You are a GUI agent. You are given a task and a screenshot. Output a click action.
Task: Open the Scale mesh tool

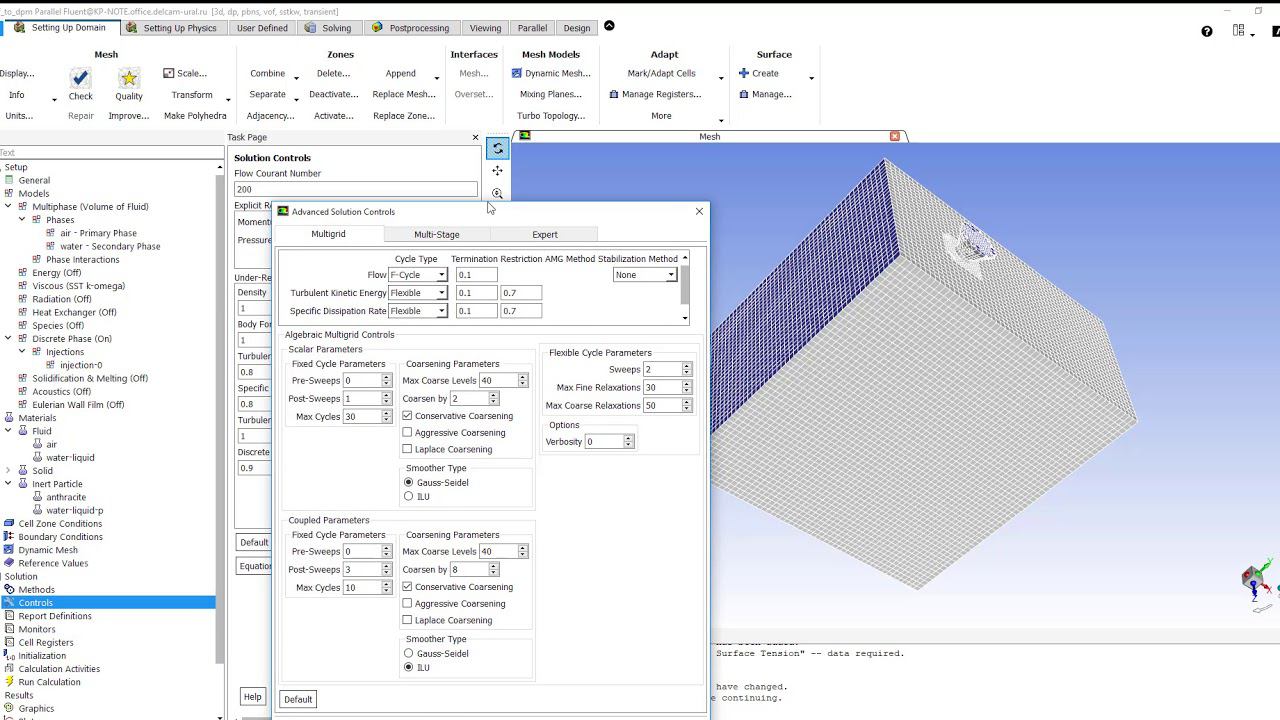[185, 73]
